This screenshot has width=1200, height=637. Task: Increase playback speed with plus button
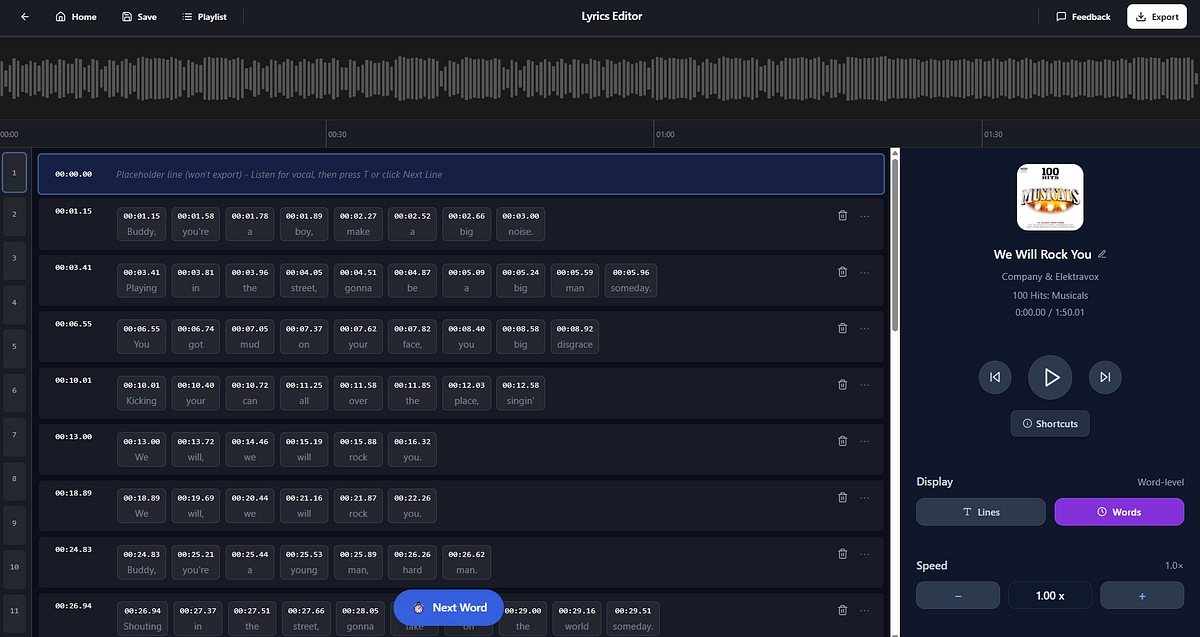pos(1142,595)
